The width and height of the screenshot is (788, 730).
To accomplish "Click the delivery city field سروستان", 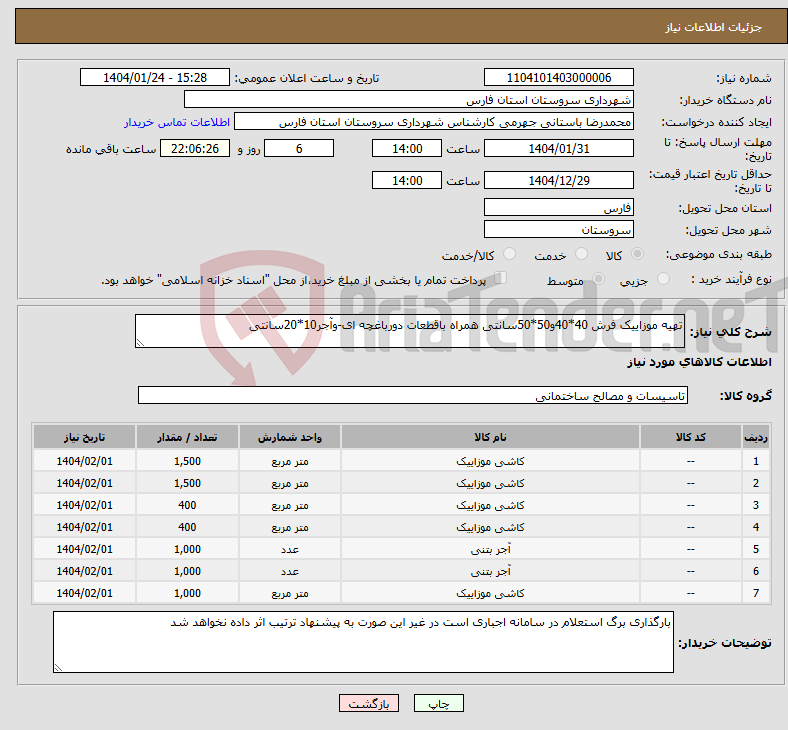I will 559,230.
